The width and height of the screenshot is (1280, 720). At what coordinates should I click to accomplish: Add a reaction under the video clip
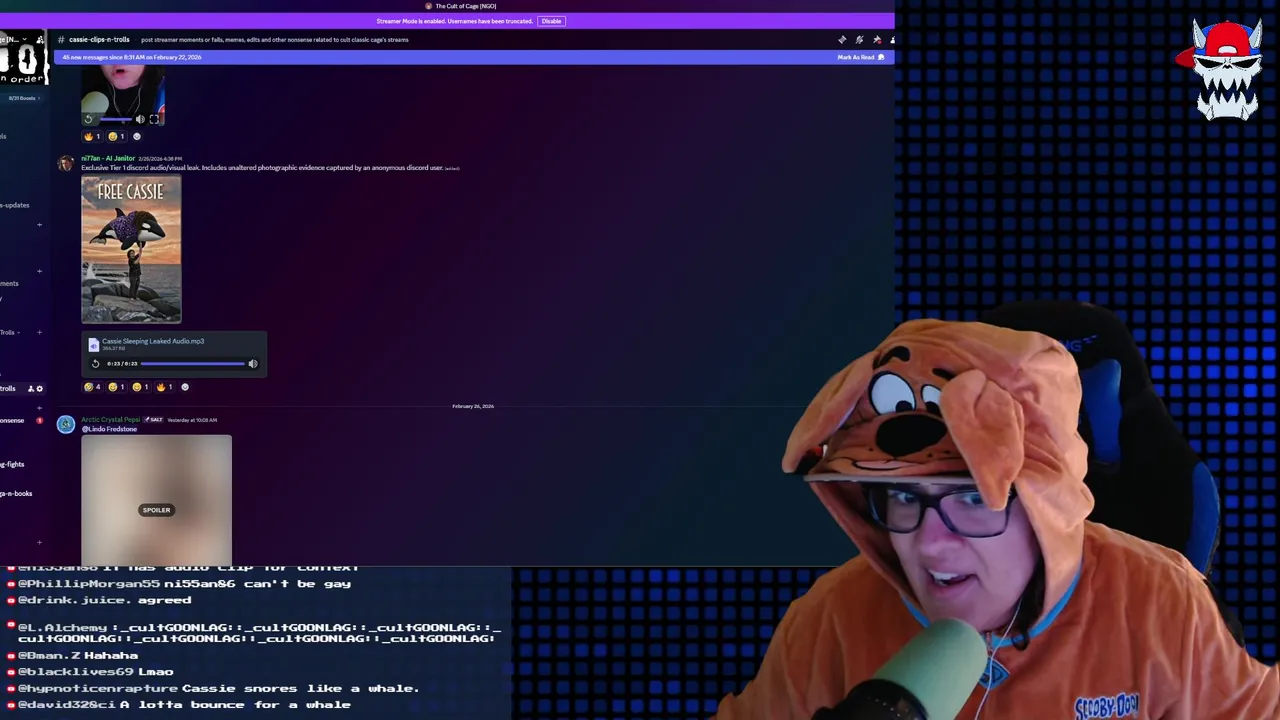pos(137,136)
